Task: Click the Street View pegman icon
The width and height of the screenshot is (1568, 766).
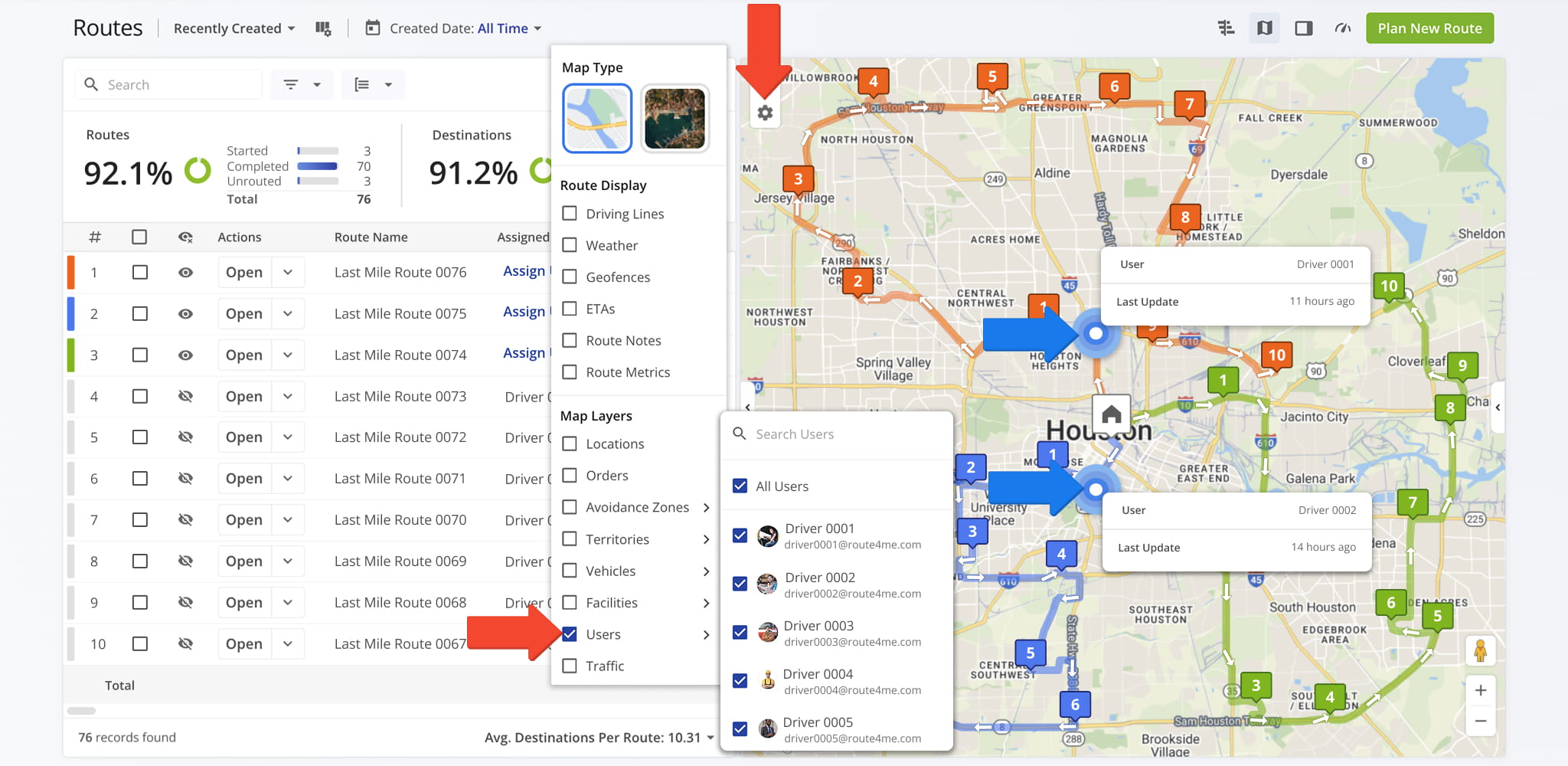Action: click(x=1480, y=651)
